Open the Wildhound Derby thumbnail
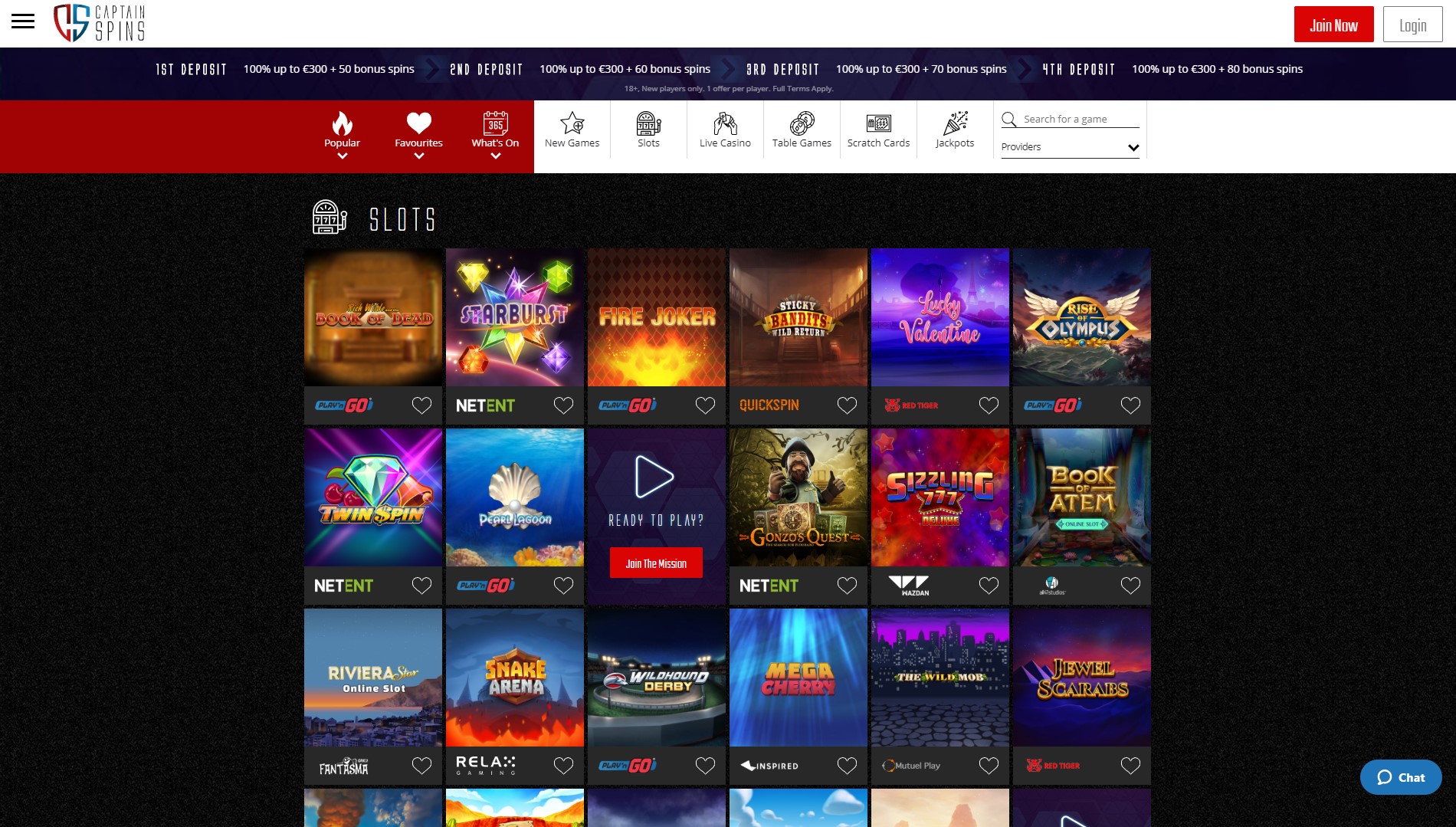 (657, 678)
